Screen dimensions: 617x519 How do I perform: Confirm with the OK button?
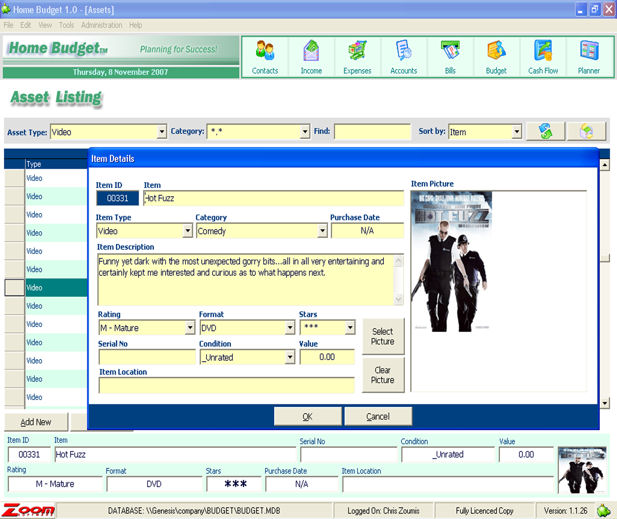tap(307, 416)
